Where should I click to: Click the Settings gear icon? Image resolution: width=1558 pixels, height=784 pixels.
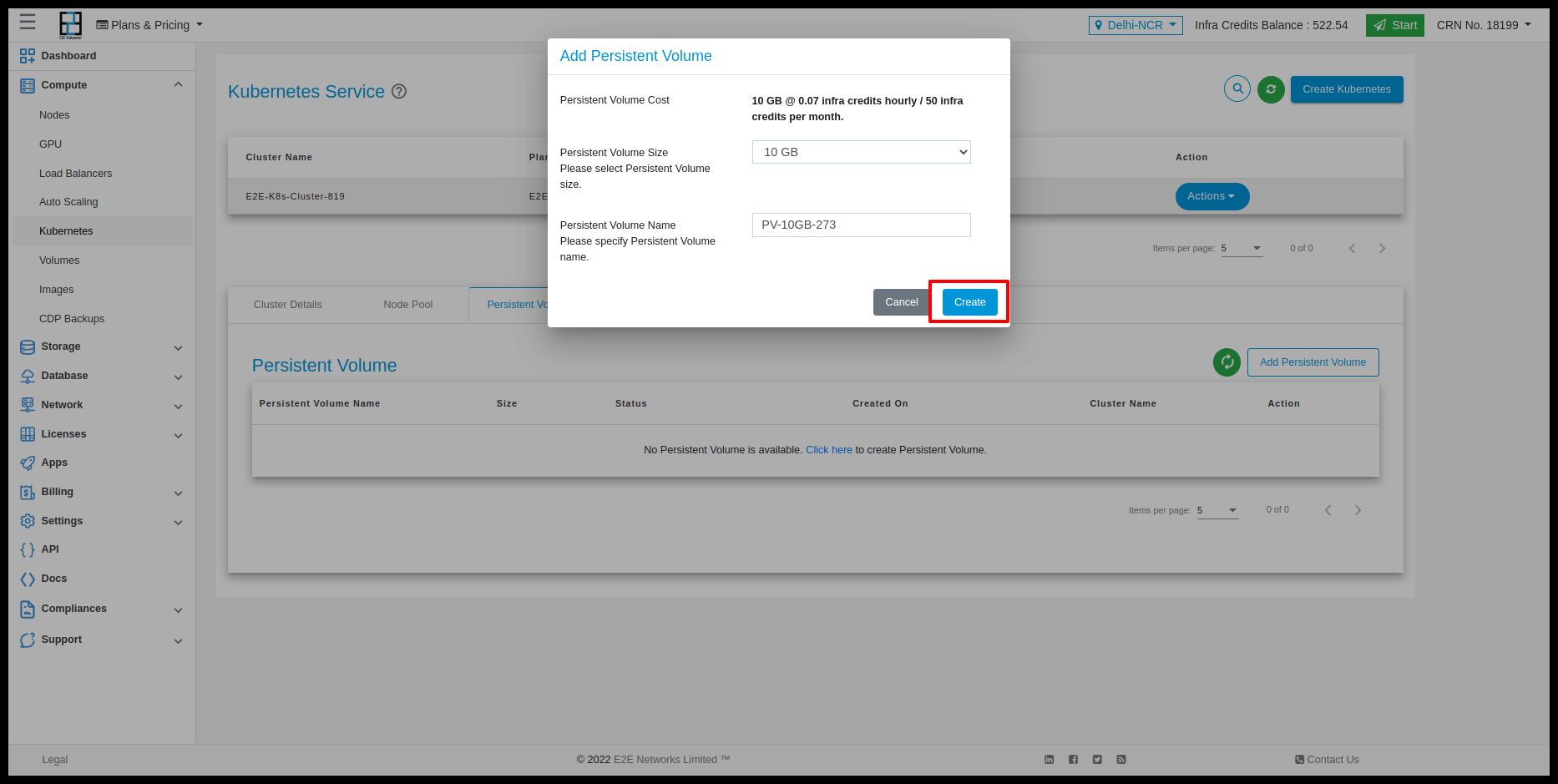pyautogui.click(x=28, y=521)
